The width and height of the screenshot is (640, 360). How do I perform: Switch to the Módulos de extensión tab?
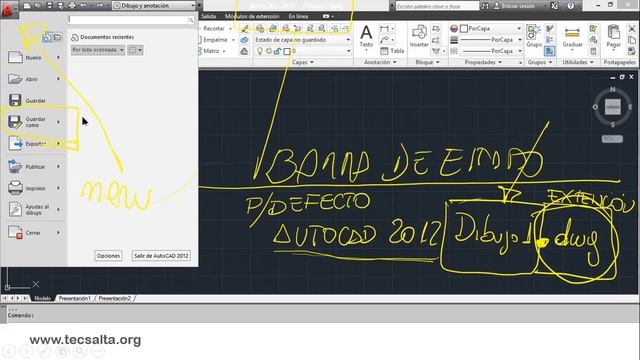pyautogui.click(x=252, y=16)
